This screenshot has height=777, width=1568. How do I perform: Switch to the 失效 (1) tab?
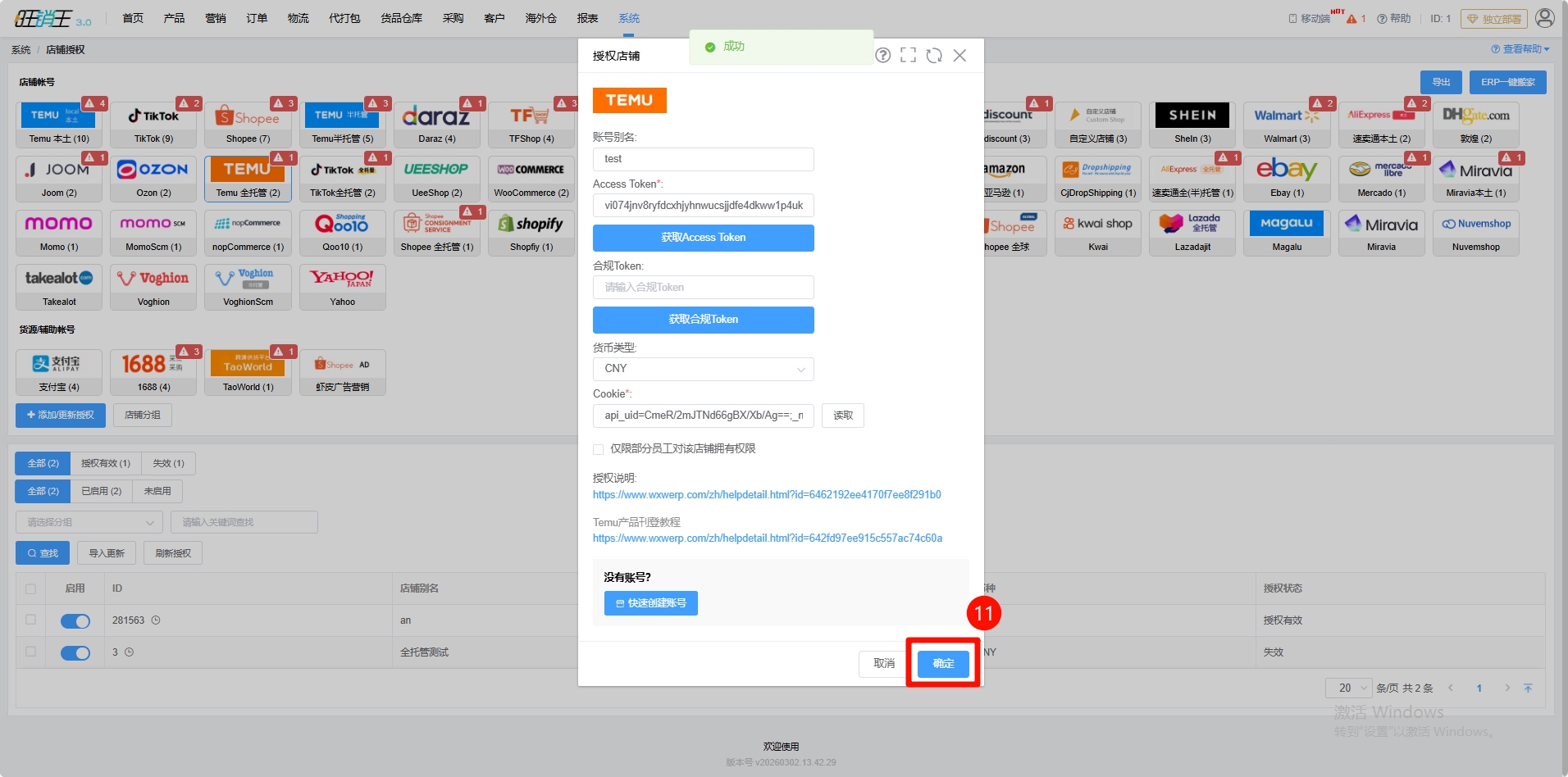click(x=168, y=463)
